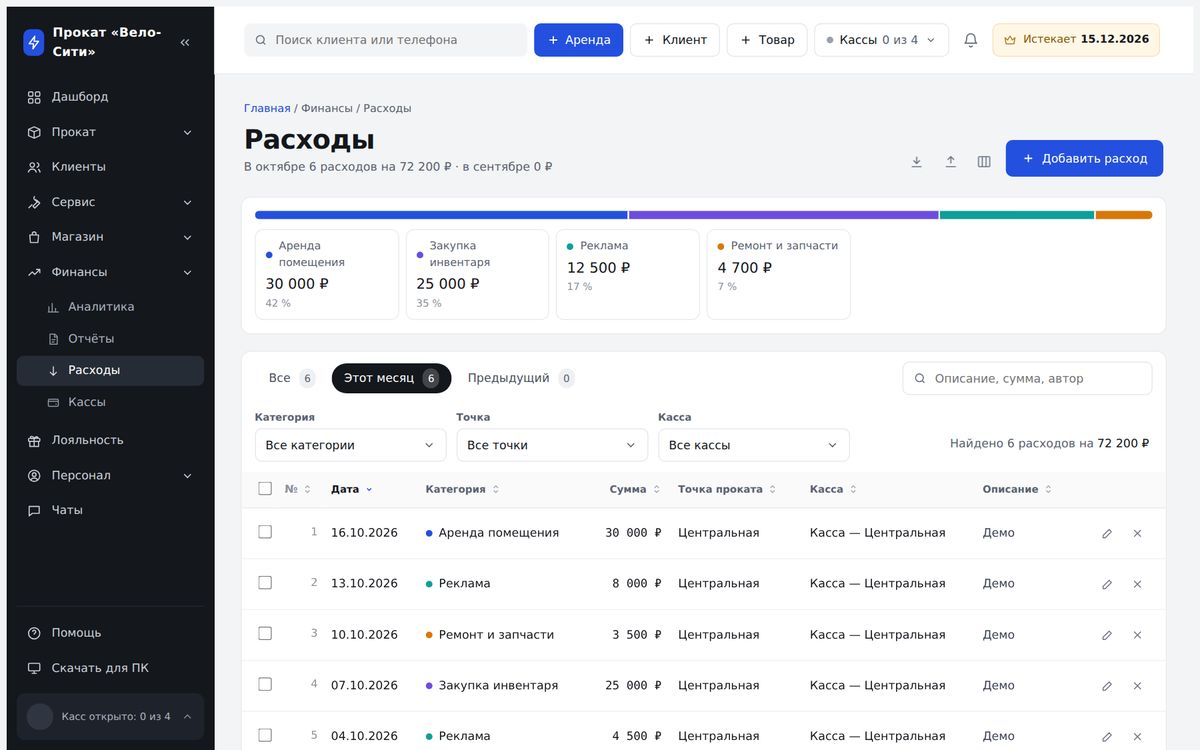The width and height of the screenshot is (1200, 750).
Task: Focus the Поиск клиента или телефона field
Action: pos(385,40)
